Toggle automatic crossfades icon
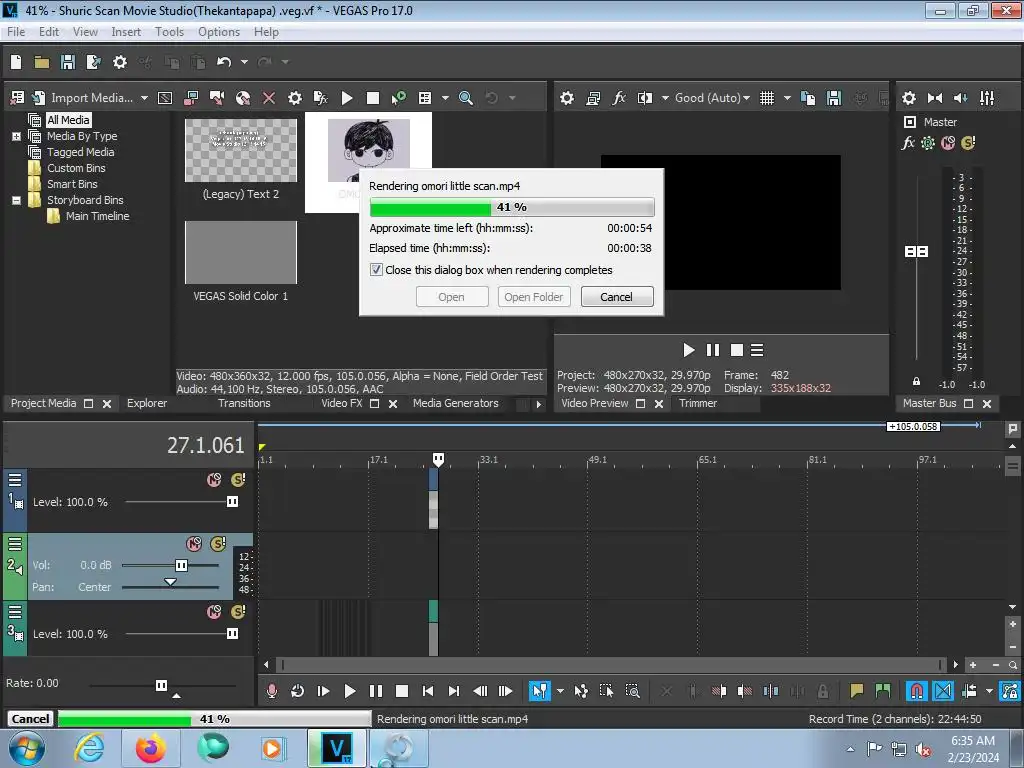 pos(943,691)
